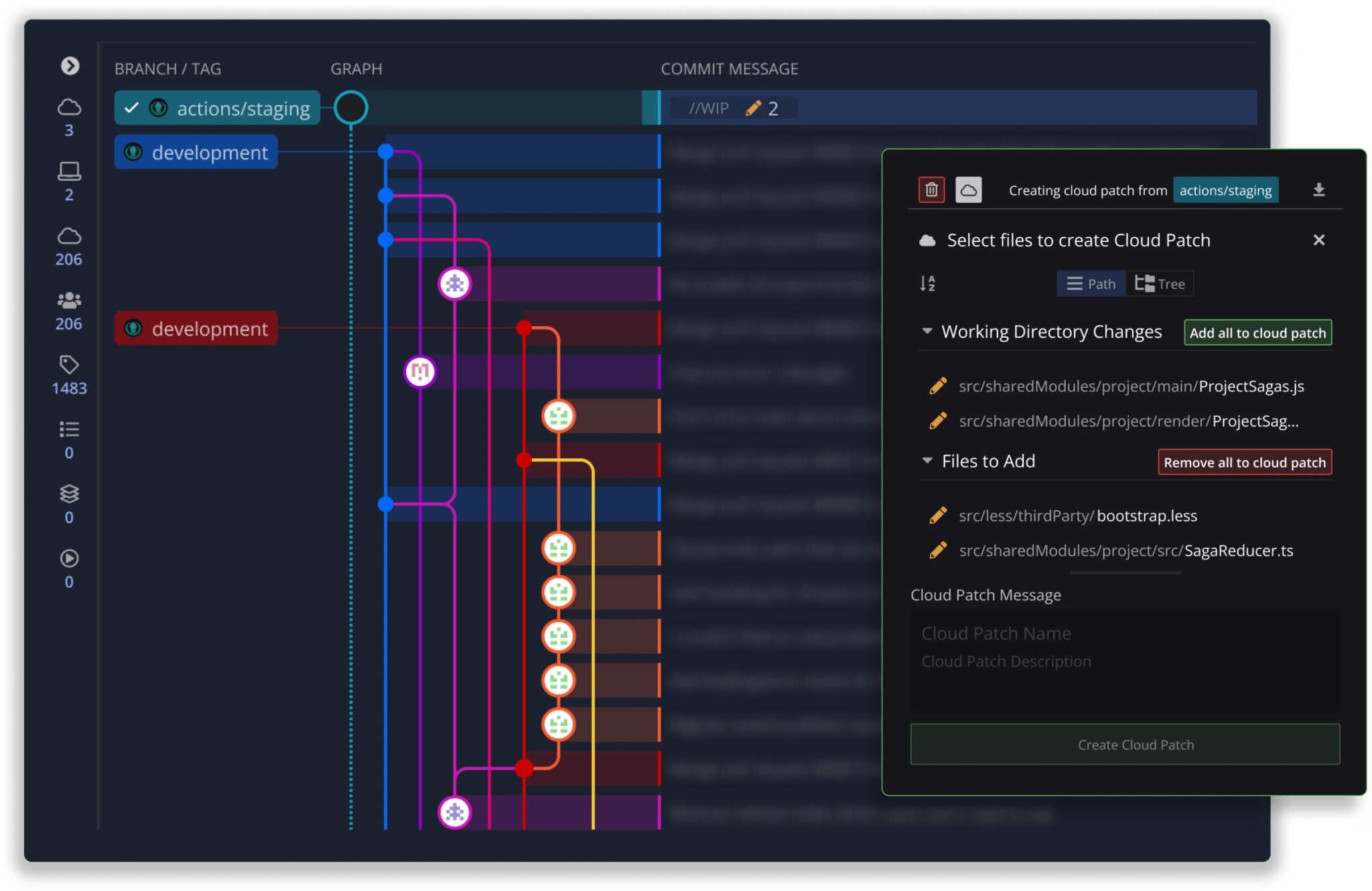
Task: Select the red development branch label
Action: click(x=196, y=328)
